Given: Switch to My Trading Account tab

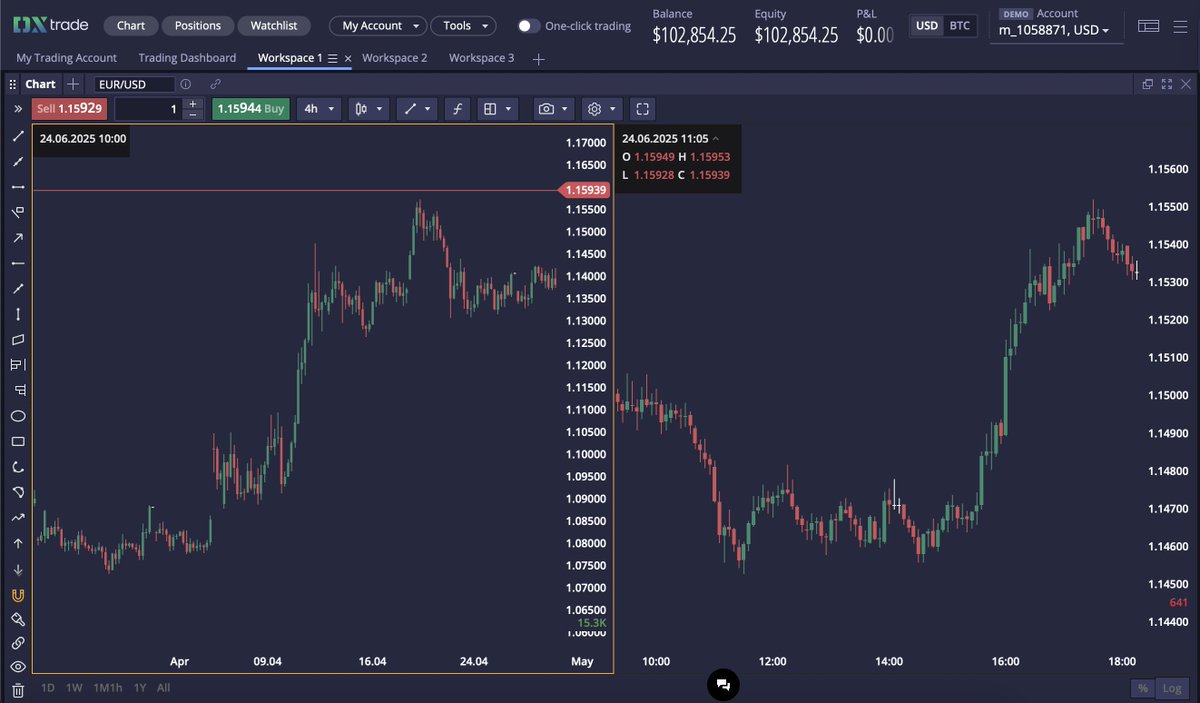Looking at the screenshot, I should 66,58.
